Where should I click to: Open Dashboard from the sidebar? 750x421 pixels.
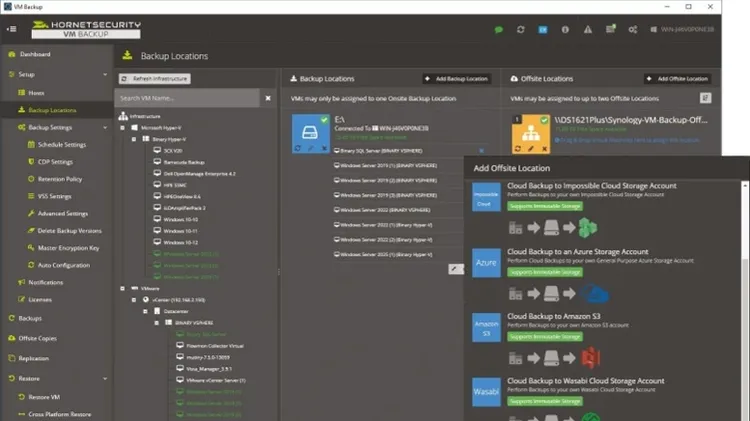tap(35, 54)
